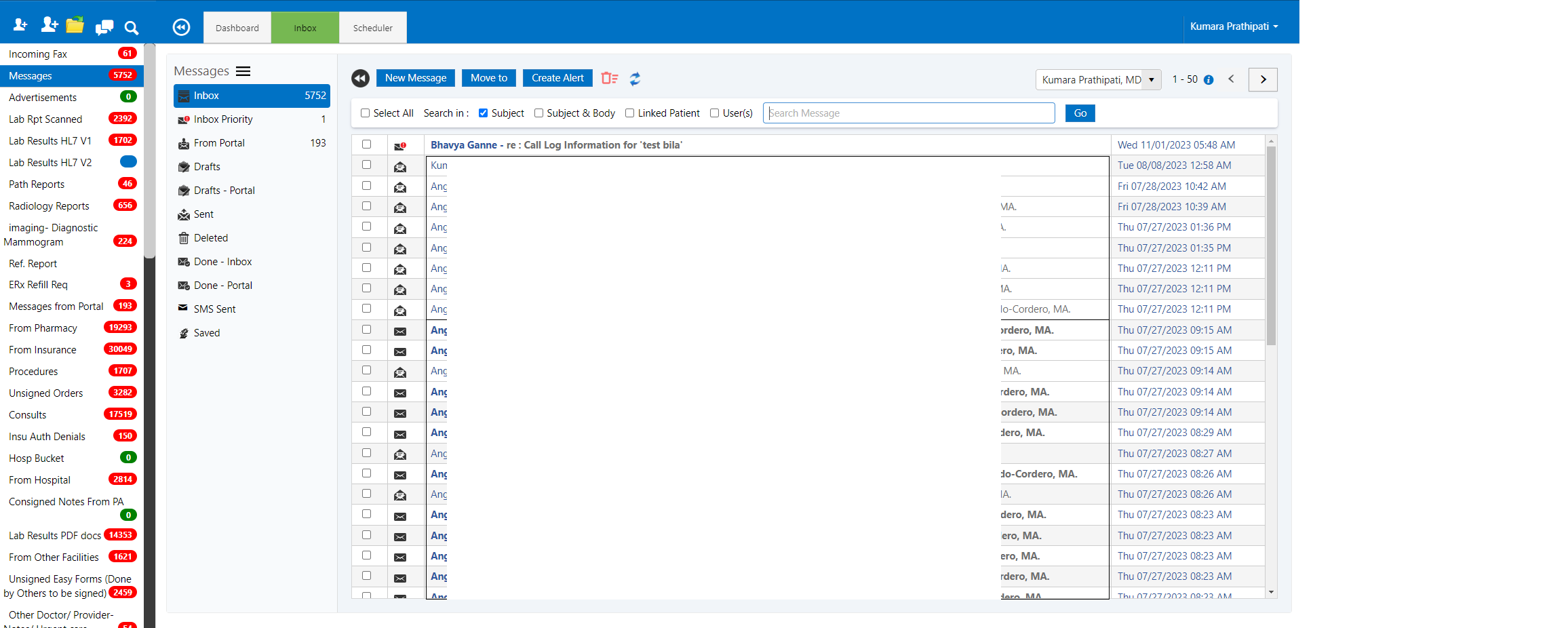The width and height of the screenshot is (1568, 628).
Task: Click the add patient icon in top bar
Action: pos(20,24)
